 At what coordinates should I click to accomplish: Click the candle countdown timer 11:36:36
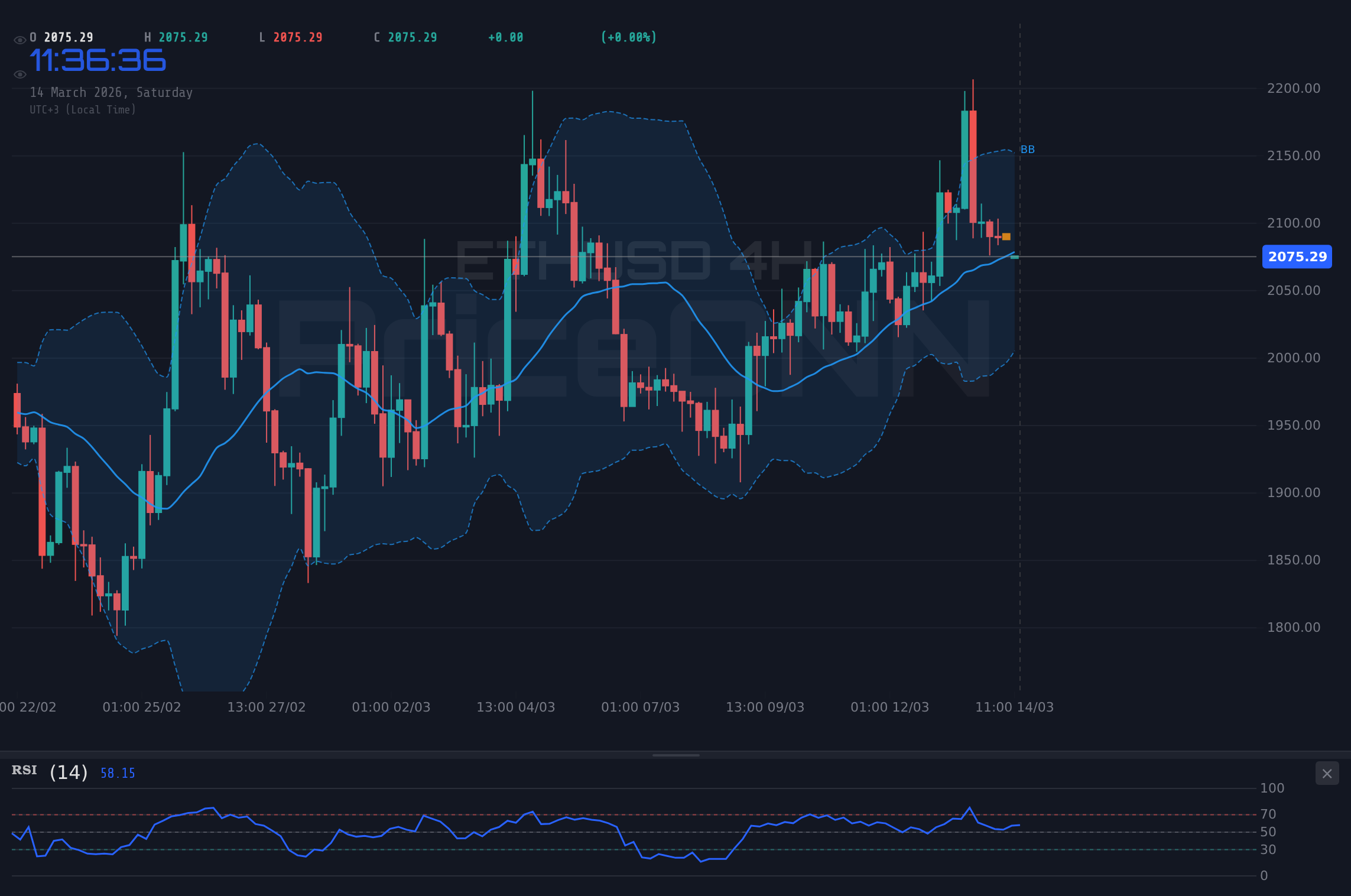pos(98,59)
